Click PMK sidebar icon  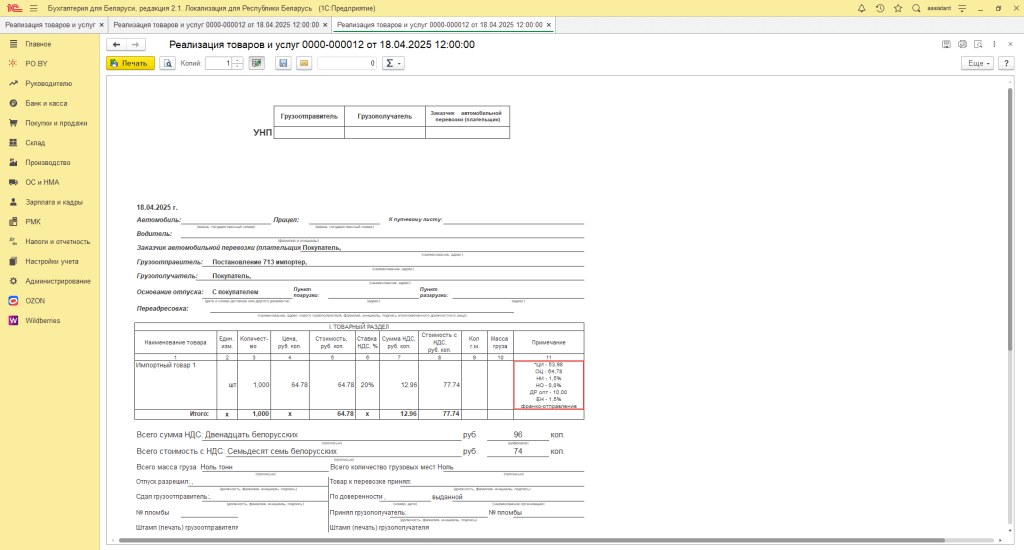(x=13, y=221)
